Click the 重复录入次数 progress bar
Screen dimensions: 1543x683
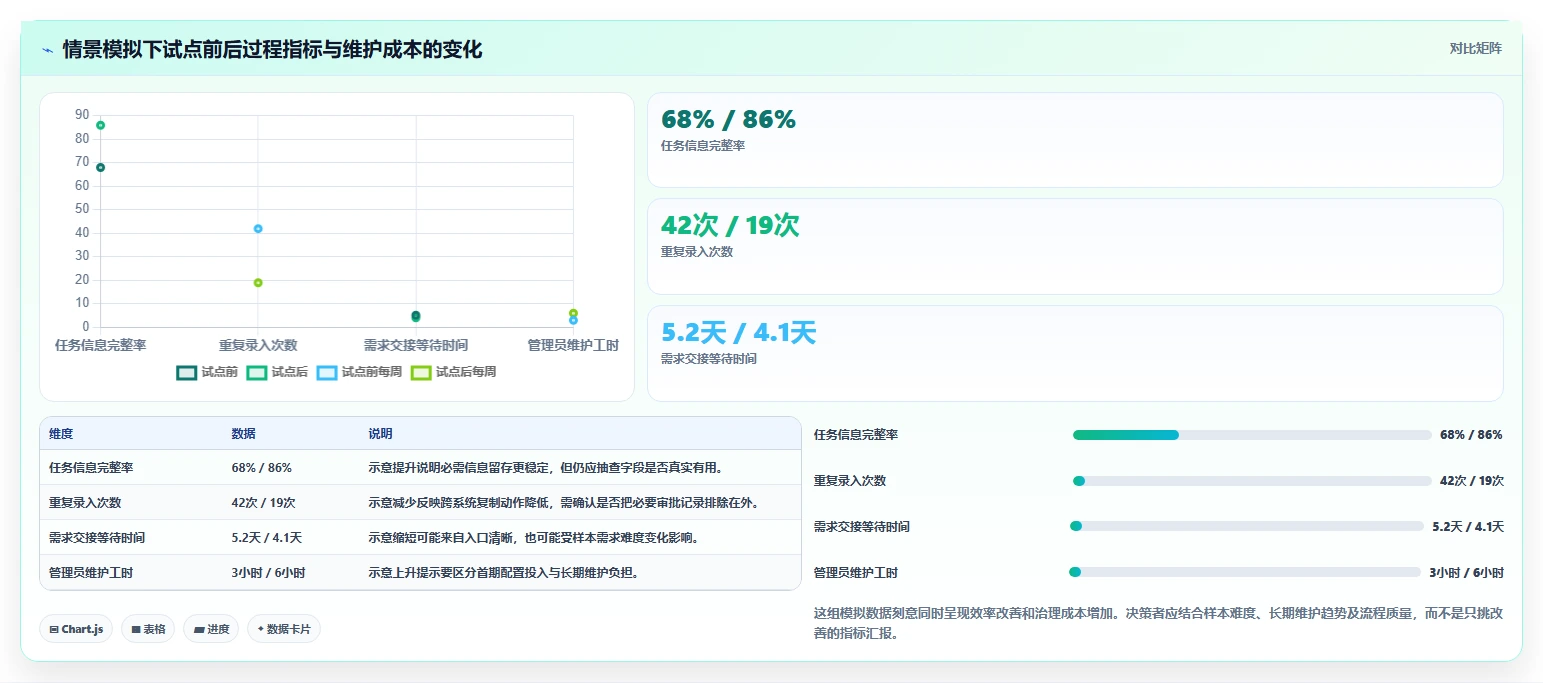pyautogui.click(x=1252, y=481)
